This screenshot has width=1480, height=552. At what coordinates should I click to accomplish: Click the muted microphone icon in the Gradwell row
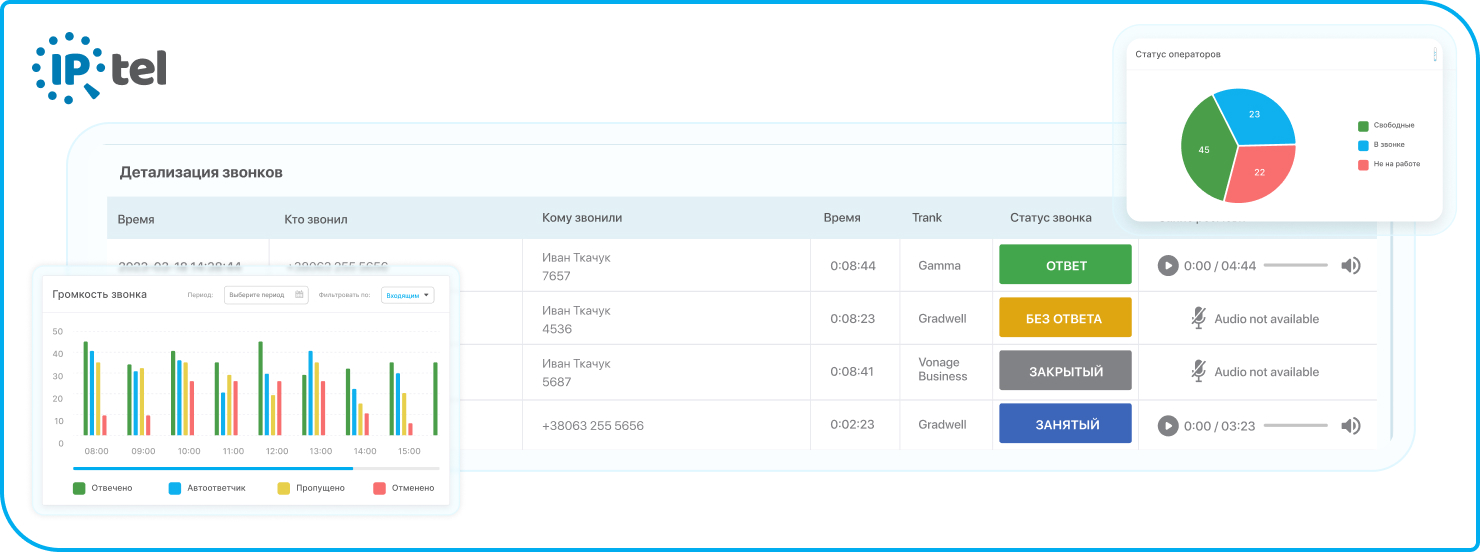1198,319
